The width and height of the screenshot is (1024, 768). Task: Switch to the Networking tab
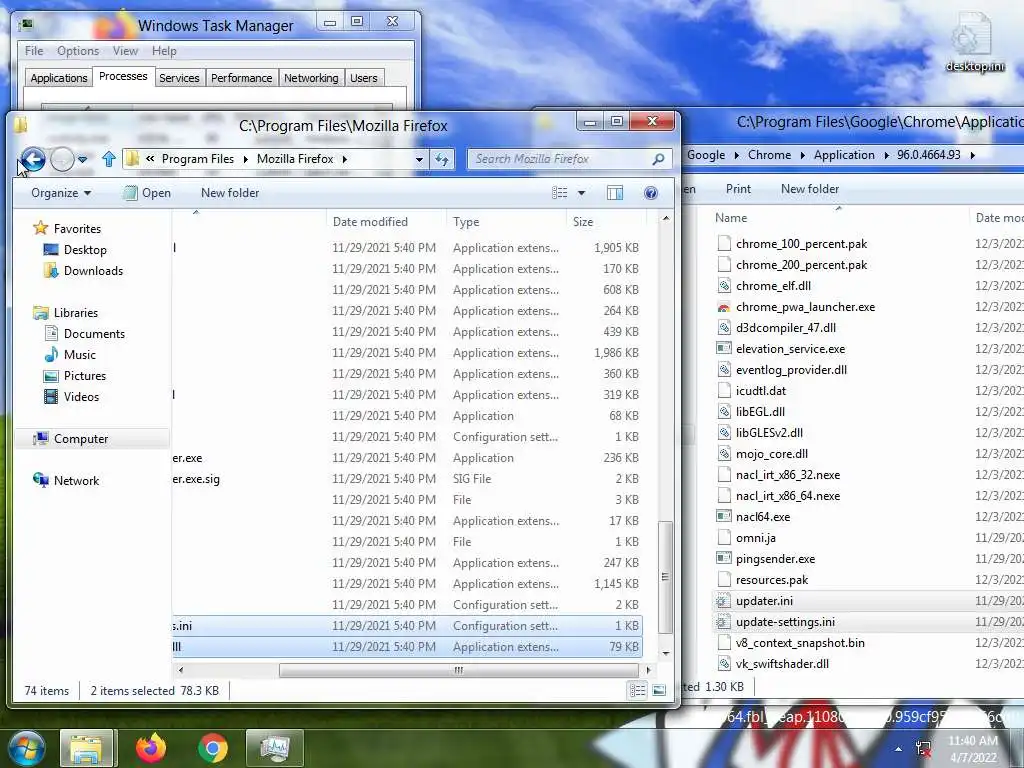point(311,78)
